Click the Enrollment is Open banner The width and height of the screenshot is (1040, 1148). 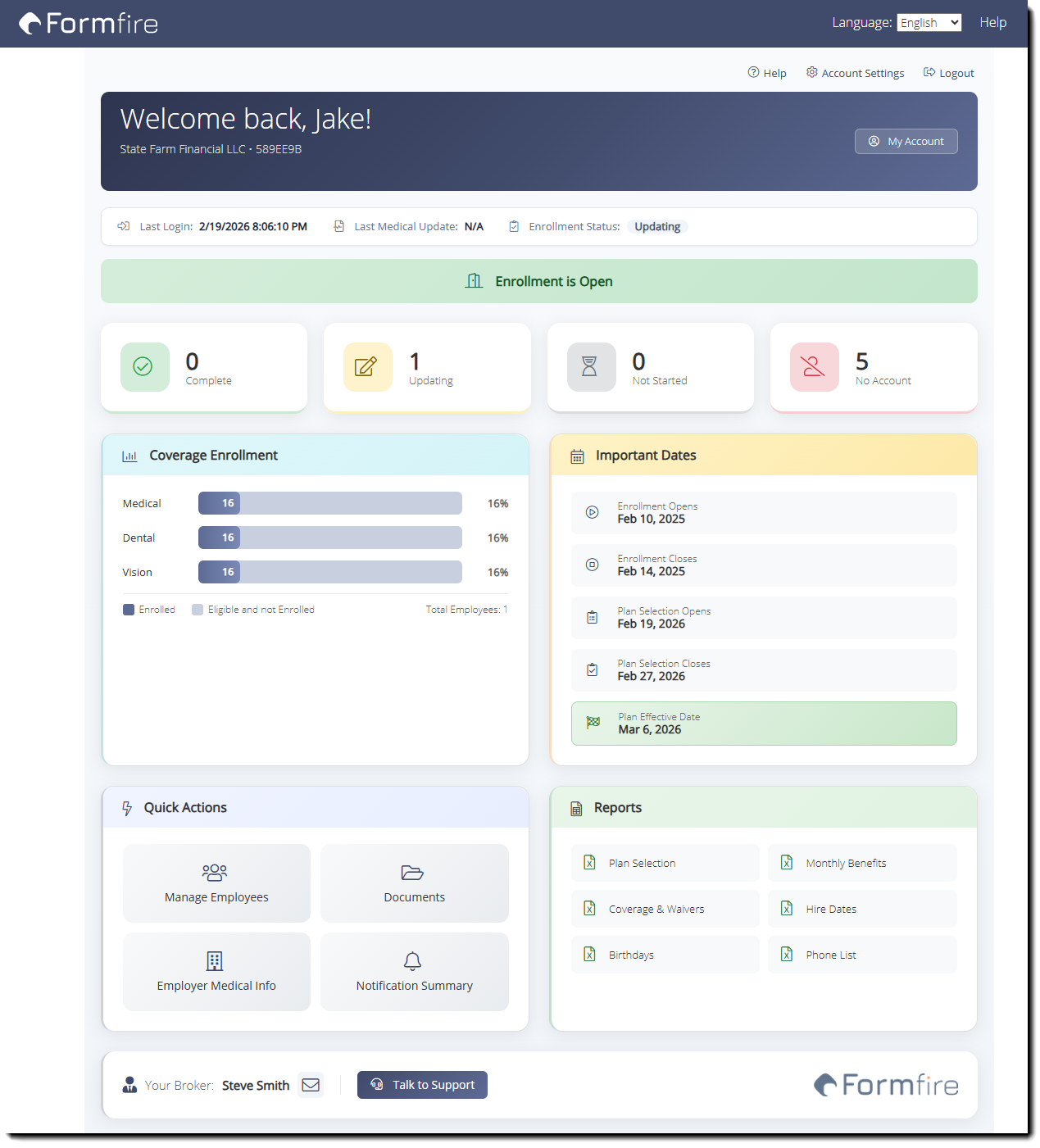pos(538,281)
